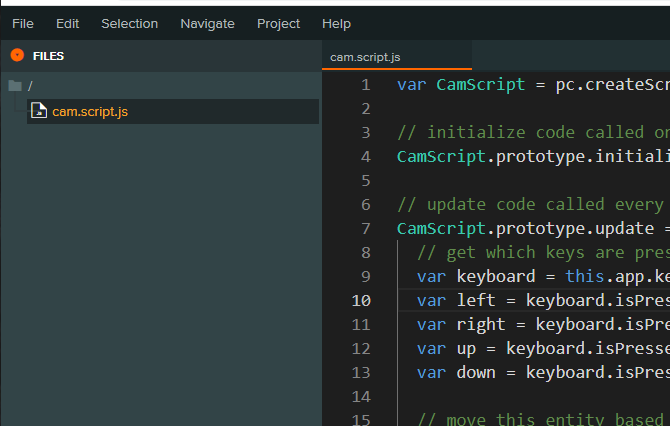This screenshot has width=670, height=426.
Task: Click the orange Files panel collapse icon
Action: (x=17, y=56)
